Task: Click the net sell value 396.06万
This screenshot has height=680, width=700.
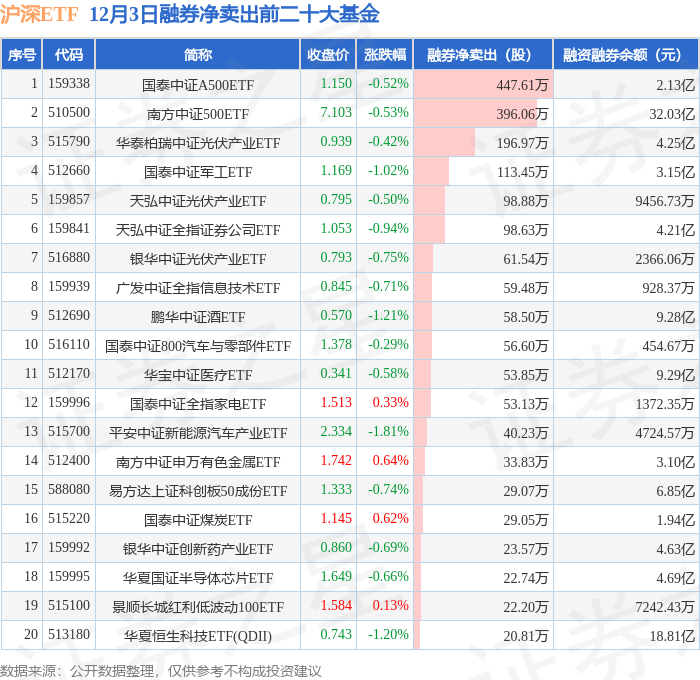Action: [522, 114]
